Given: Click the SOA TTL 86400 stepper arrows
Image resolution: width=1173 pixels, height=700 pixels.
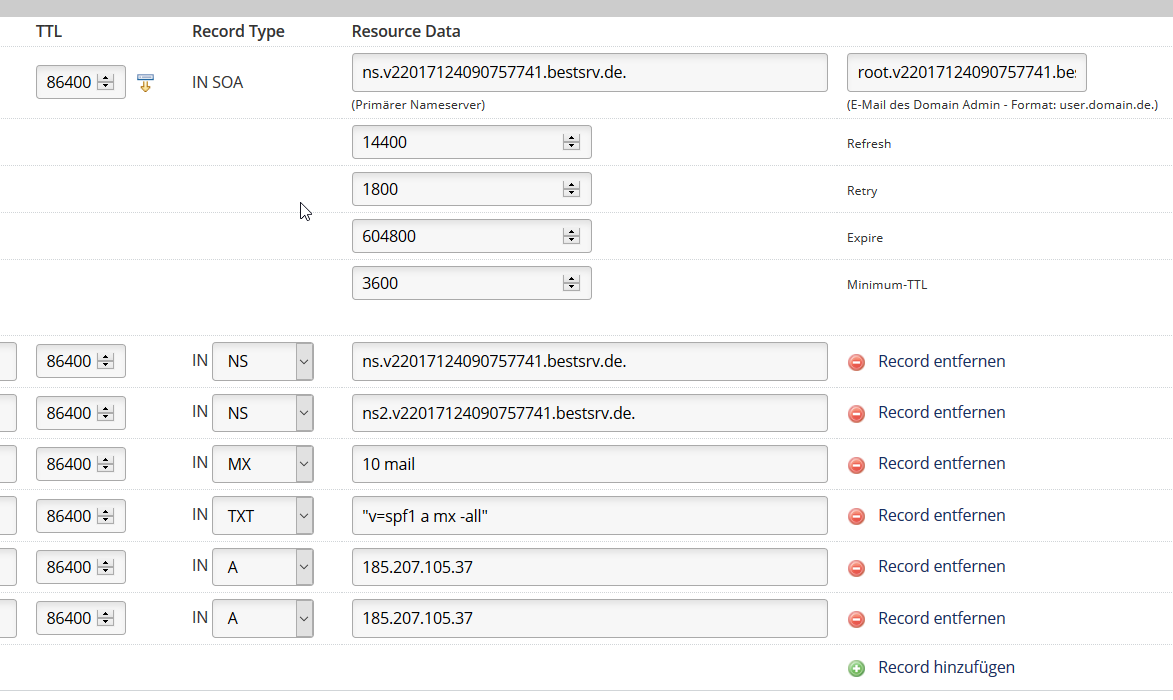Looking at the screenshot, I should point(105,82).
